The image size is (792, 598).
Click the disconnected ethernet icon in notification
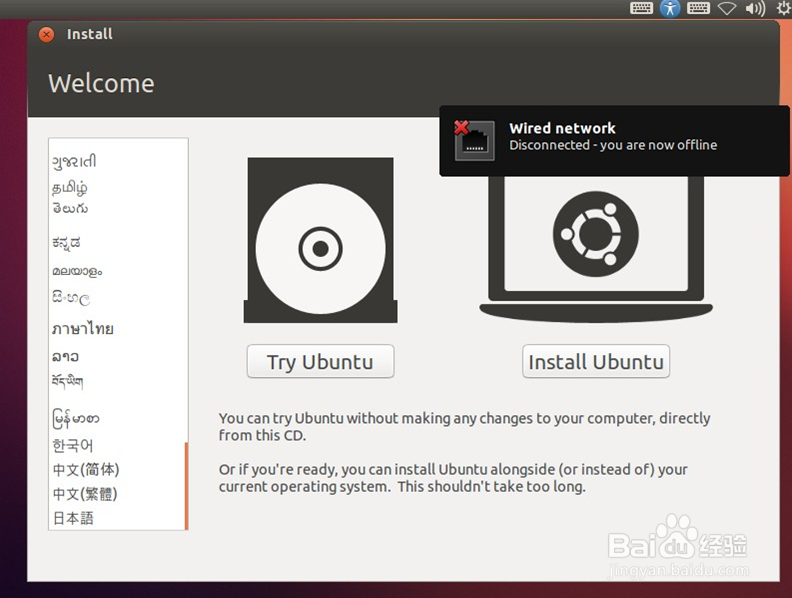click(473, 141)
